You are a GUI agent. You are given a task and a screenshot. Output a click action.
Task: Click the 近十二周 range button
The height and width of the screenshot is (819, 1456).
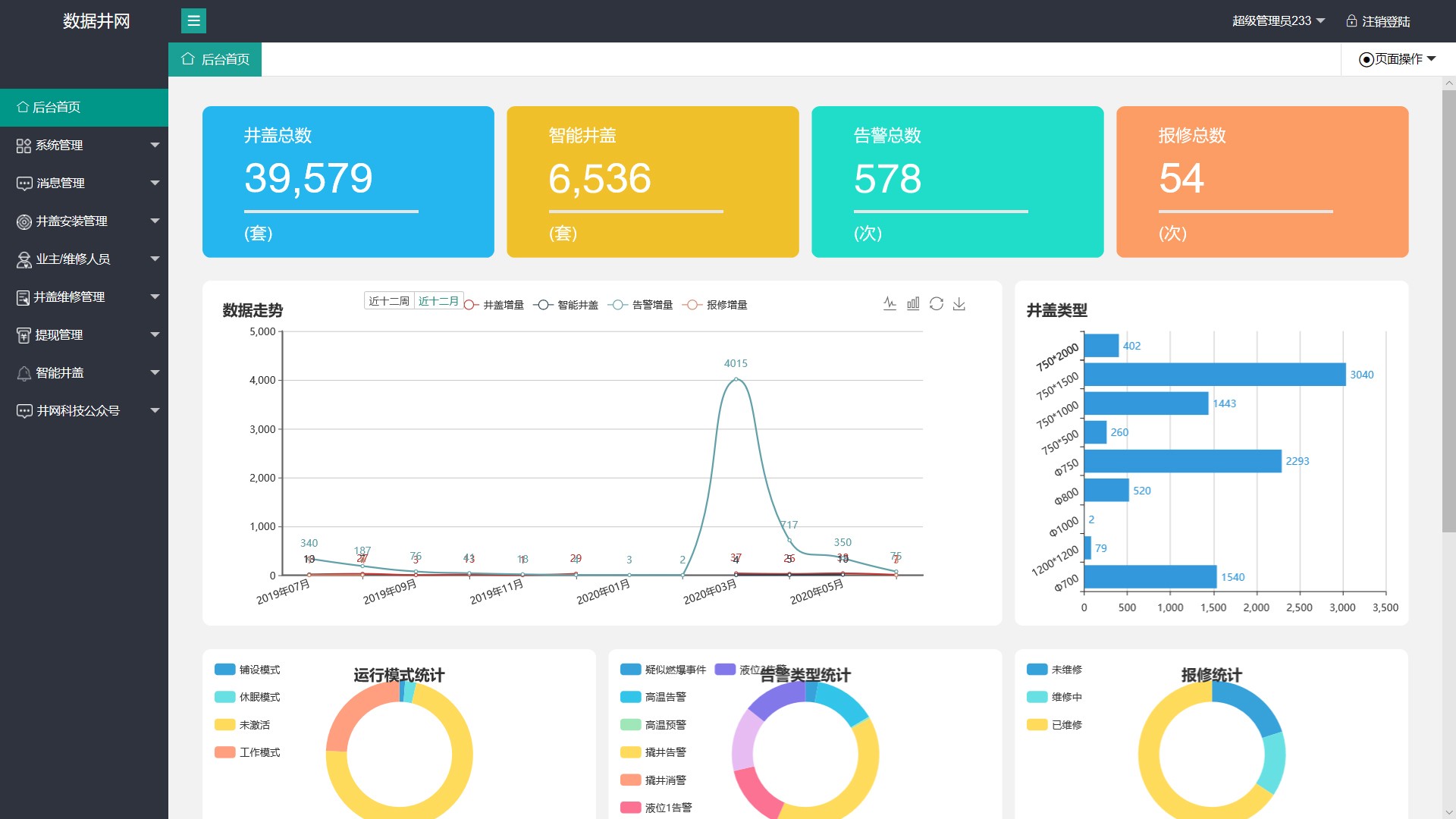pos(389,301)
